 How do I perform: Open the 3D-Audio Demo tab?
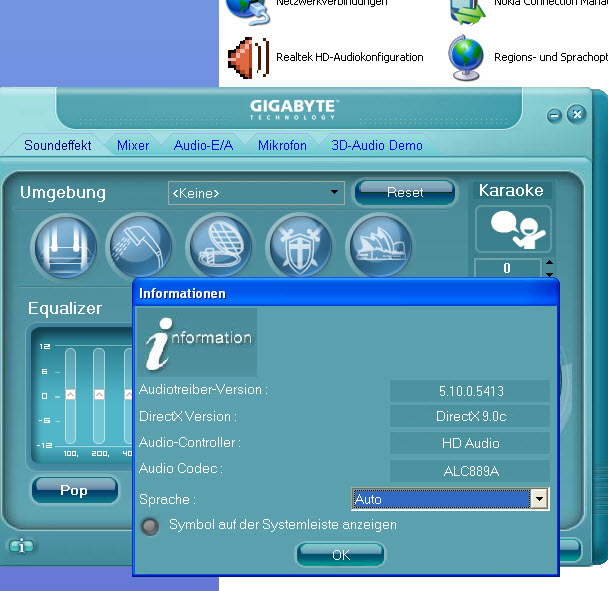point(377,145)
